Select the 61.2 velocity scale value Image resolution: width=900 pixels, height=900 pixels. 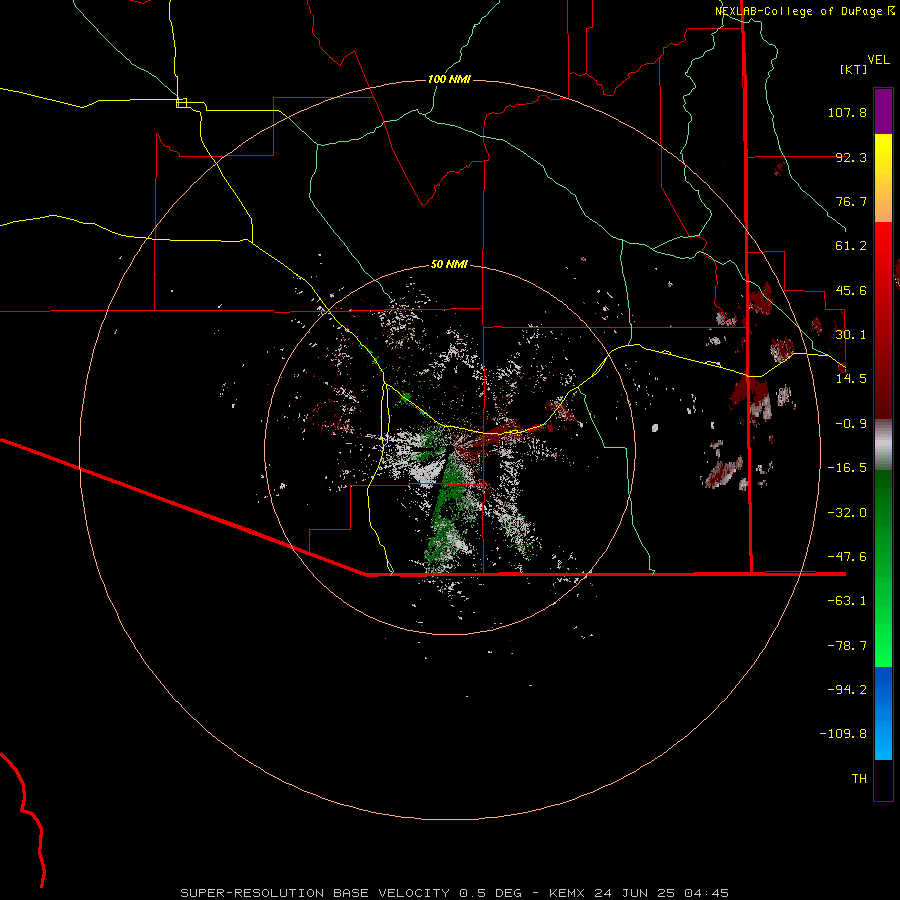(851, 246)
